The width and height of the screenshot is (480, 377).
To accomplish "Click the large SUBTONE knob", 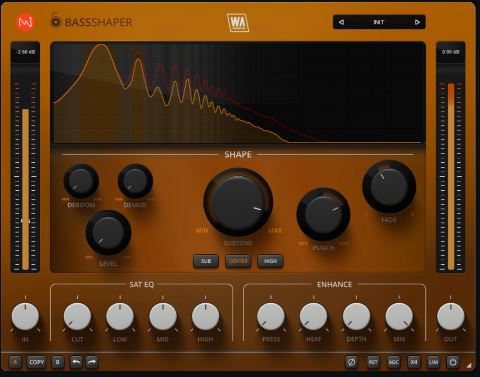I will [238, 202].
